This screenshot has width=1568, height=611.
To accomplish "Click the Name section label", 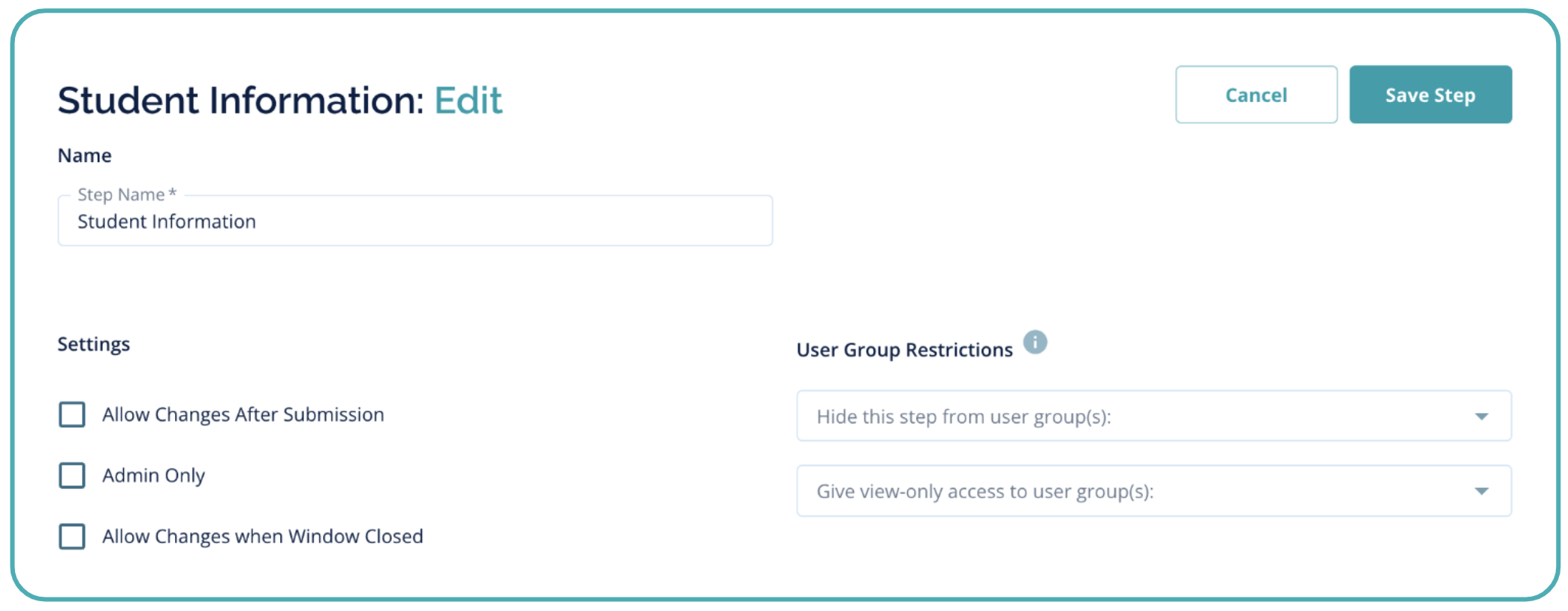I will [x=84, y=155].
